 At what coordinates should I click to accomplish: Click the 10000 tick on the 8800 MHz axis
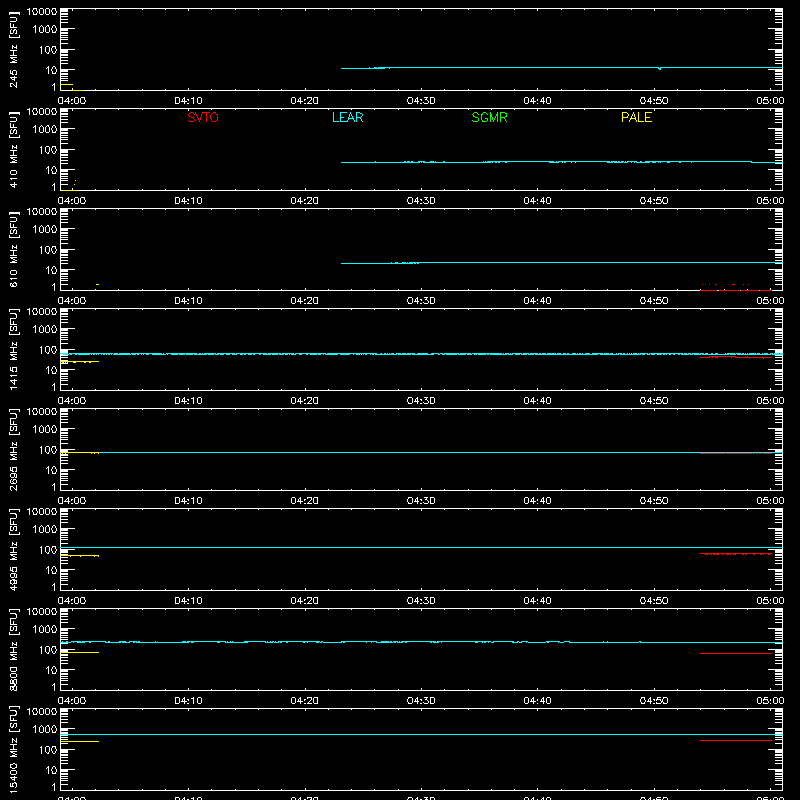click(42, 612)
